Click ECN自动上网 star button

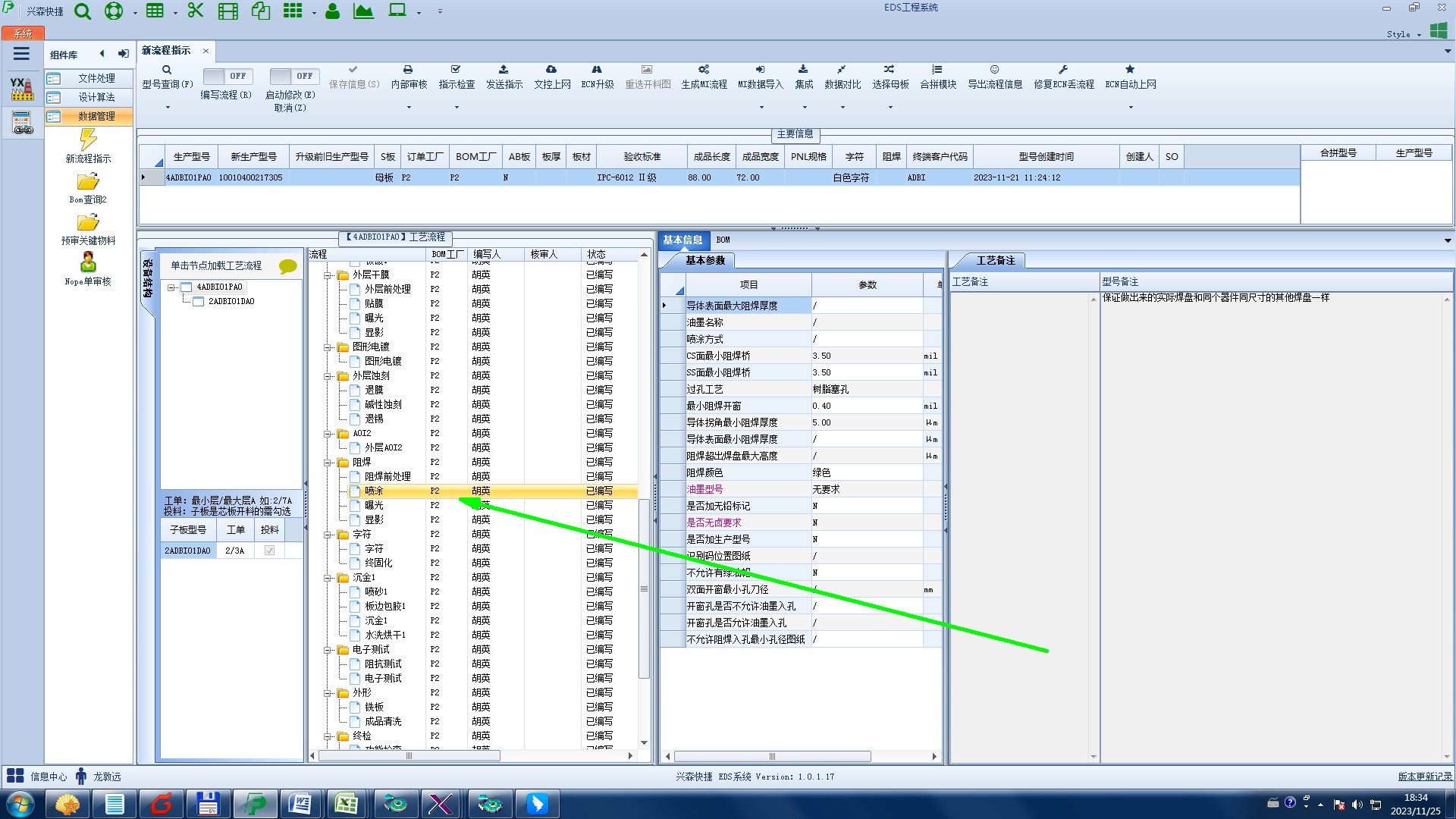1130,77
